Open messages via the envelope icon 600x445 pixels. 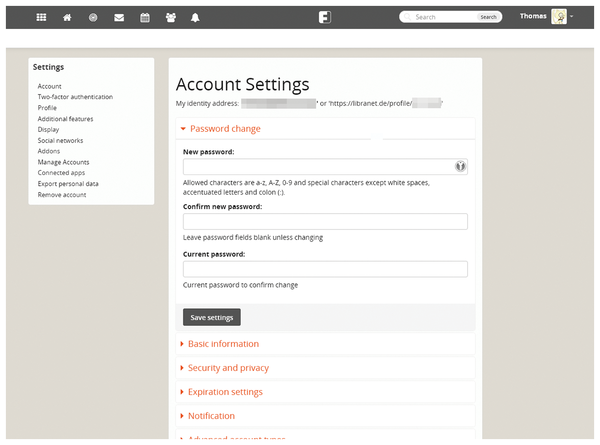click(119, 17)
